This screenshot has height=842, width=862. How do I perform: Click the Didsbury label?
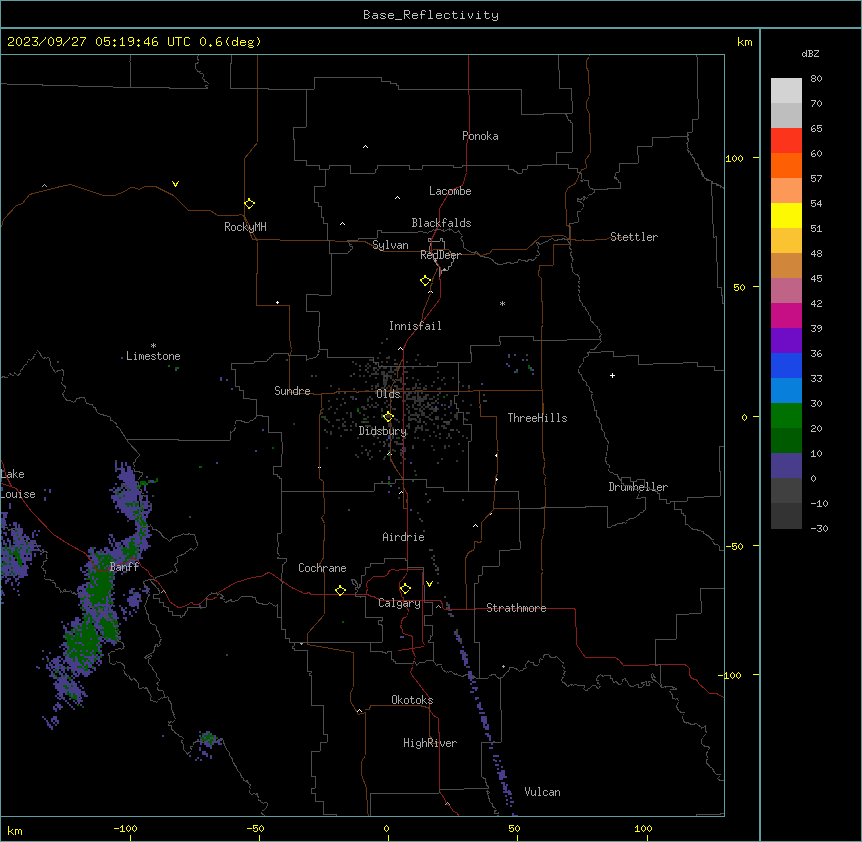click(x=383, y=431)
